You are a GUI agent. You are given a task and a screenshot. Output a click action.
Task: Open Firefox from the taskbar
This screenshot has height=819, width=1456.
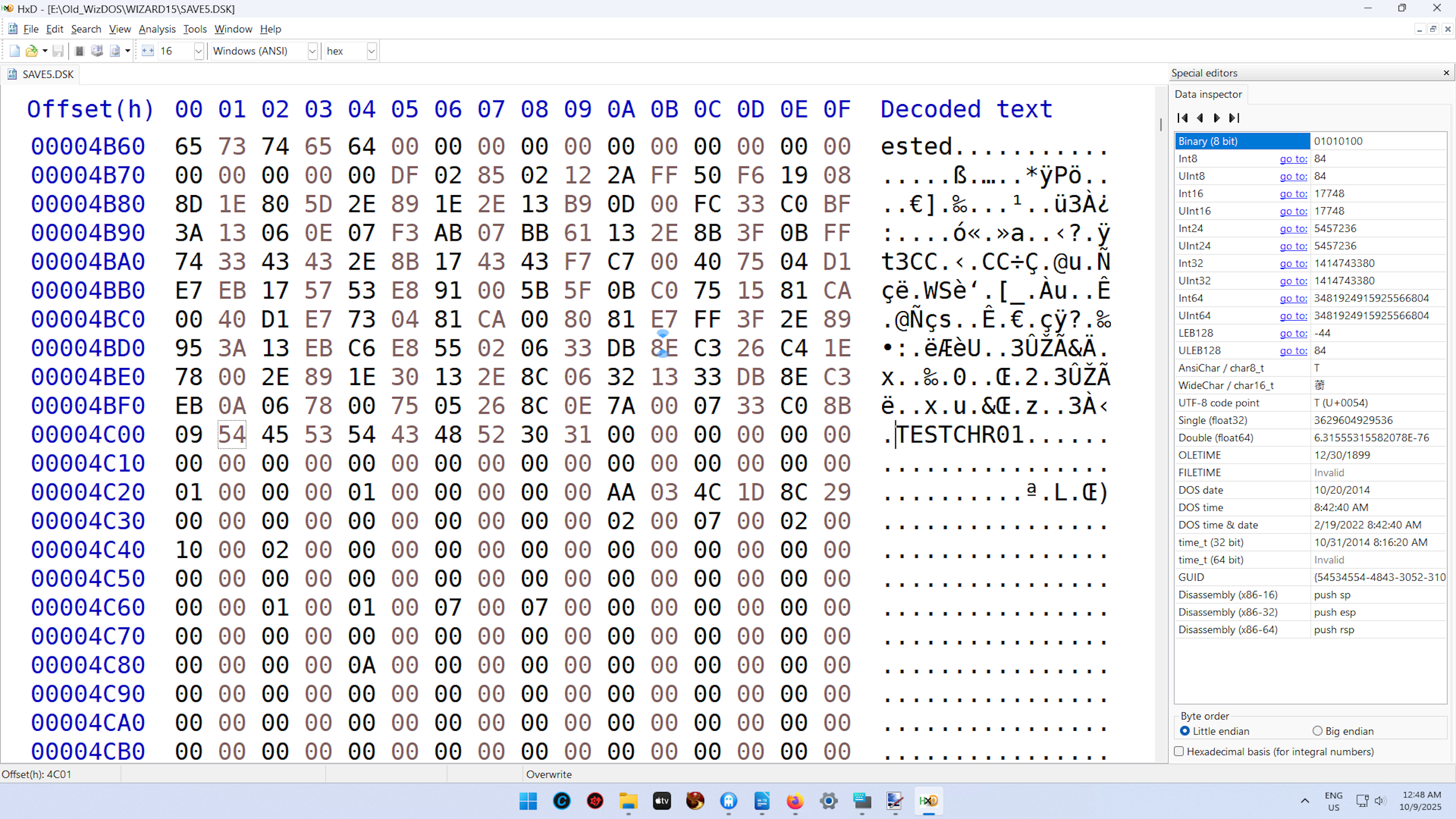[x=795, y=801]
